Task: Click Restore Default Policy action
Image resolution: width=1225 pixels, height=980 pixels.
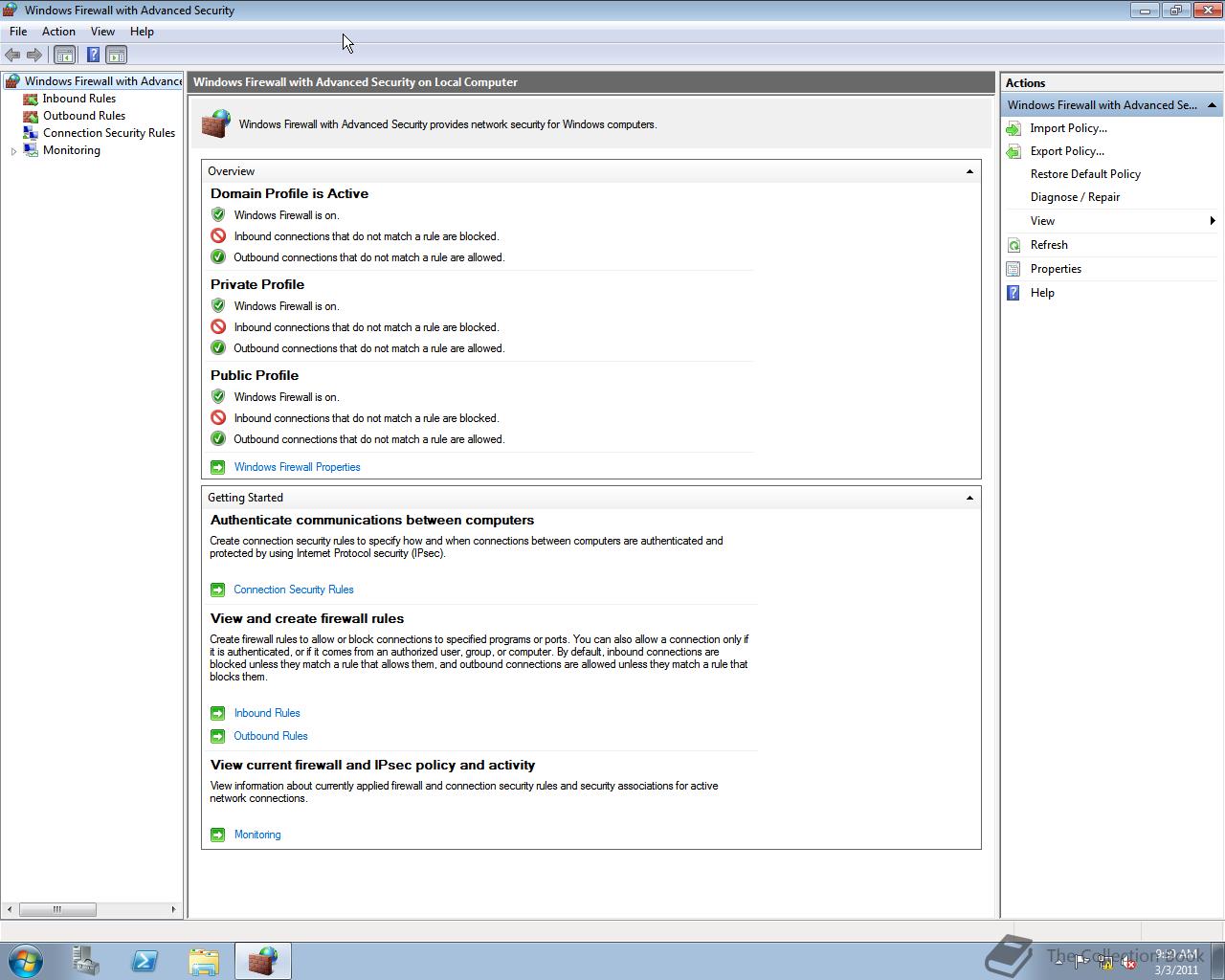Action: [x=1085, y=174]
